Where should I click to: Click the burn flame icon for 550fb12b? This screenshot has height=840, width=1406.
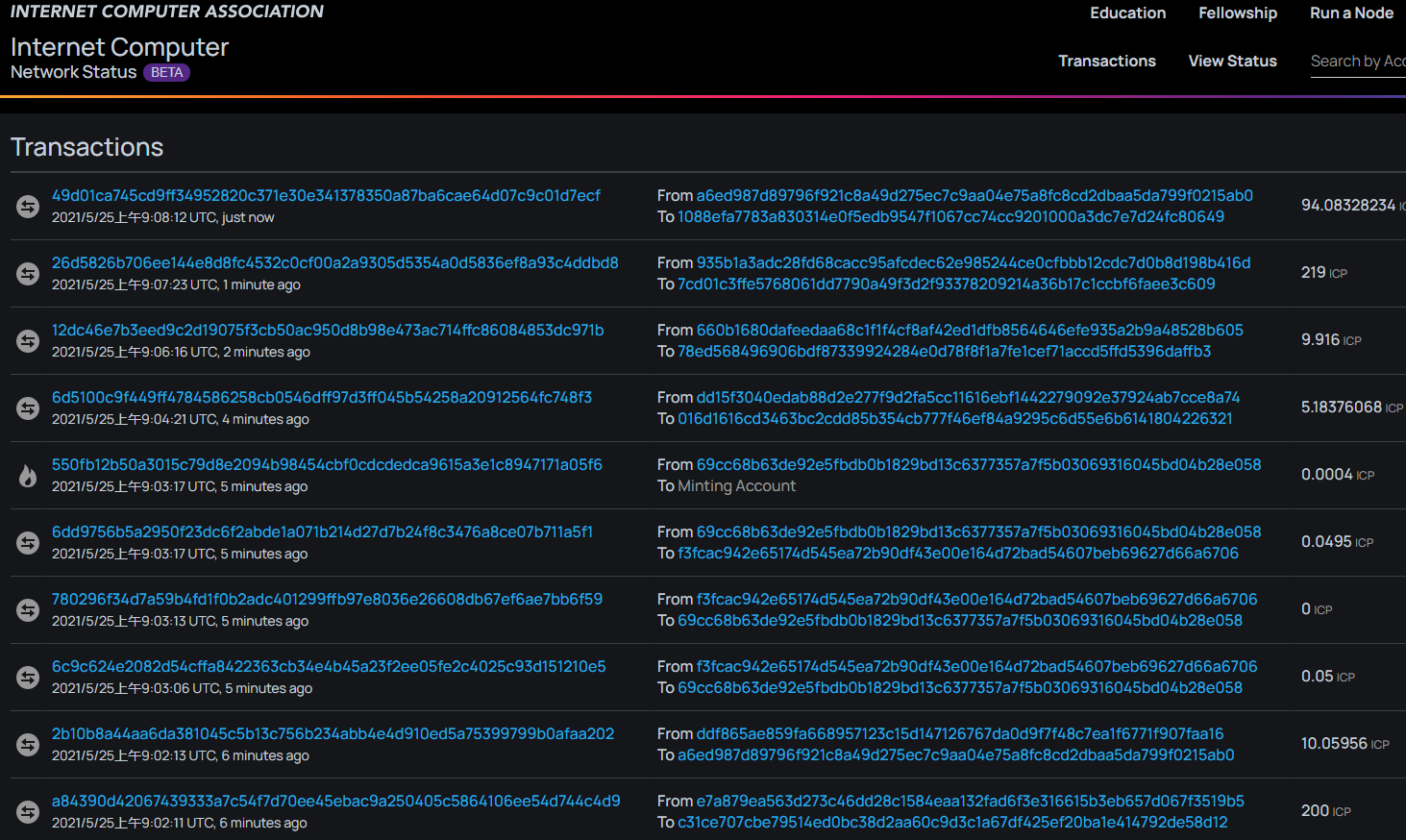point(28,476)
